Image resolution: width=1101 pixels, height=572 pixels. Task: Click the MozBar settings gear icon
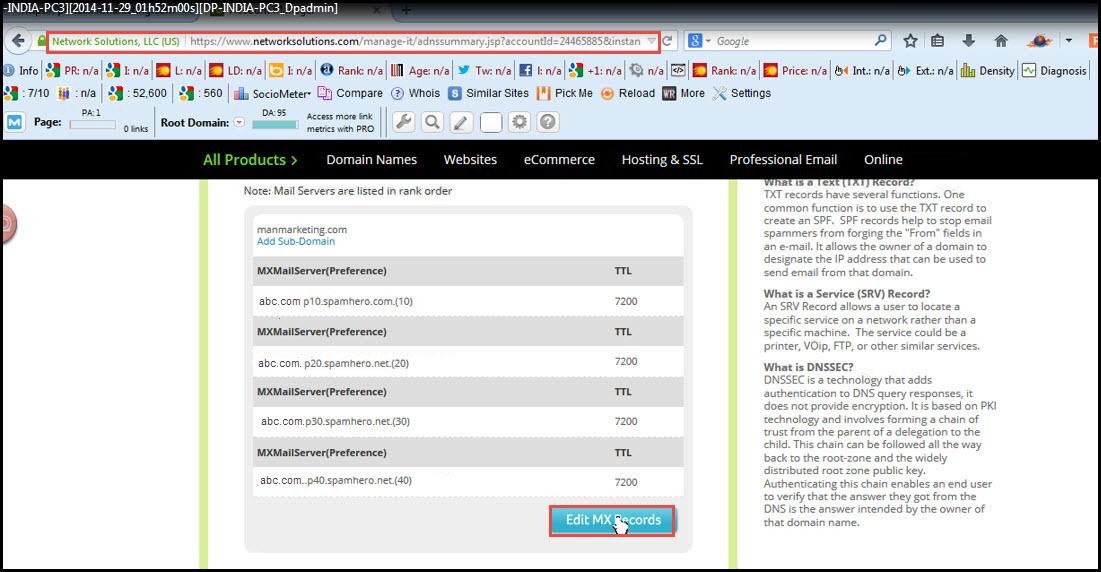[519, 122]
